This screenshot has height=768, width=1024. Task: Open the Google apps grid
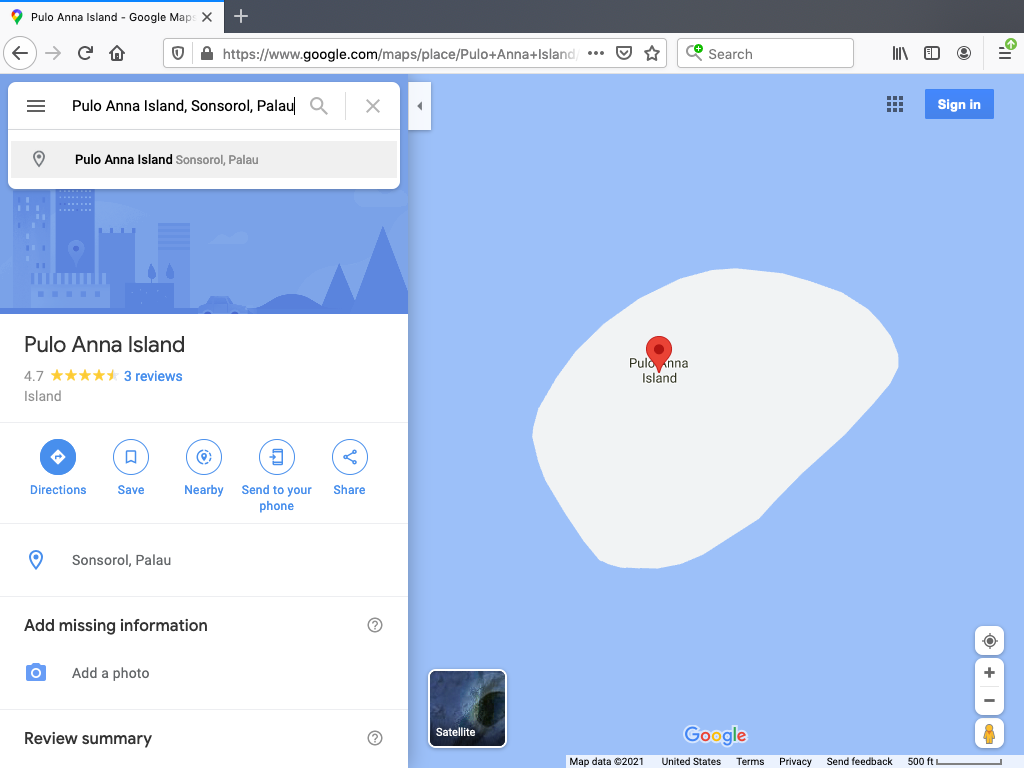pyautogui.click(x=895, y=105)
